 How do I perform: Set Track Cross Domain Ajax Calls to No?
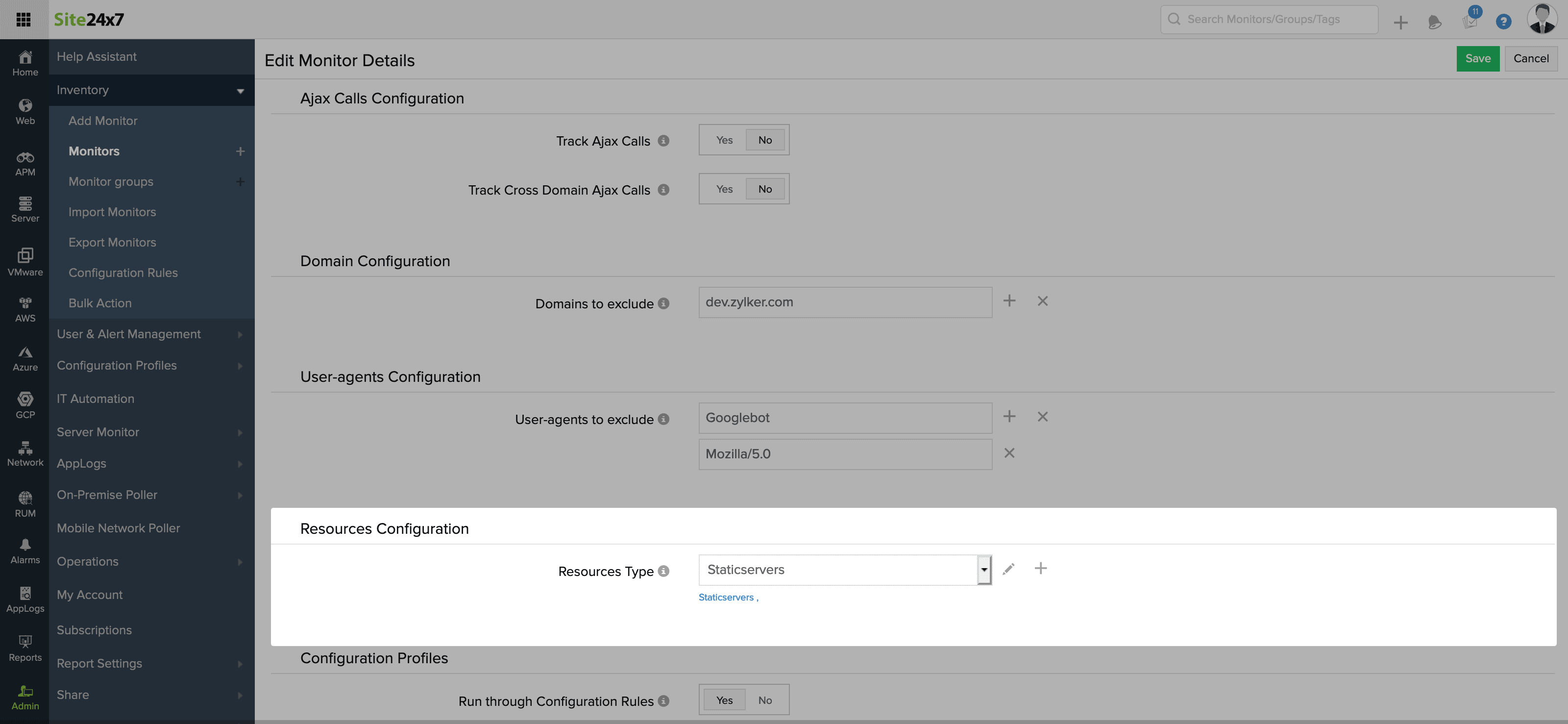pyautogui.click(x=765, y=189)
